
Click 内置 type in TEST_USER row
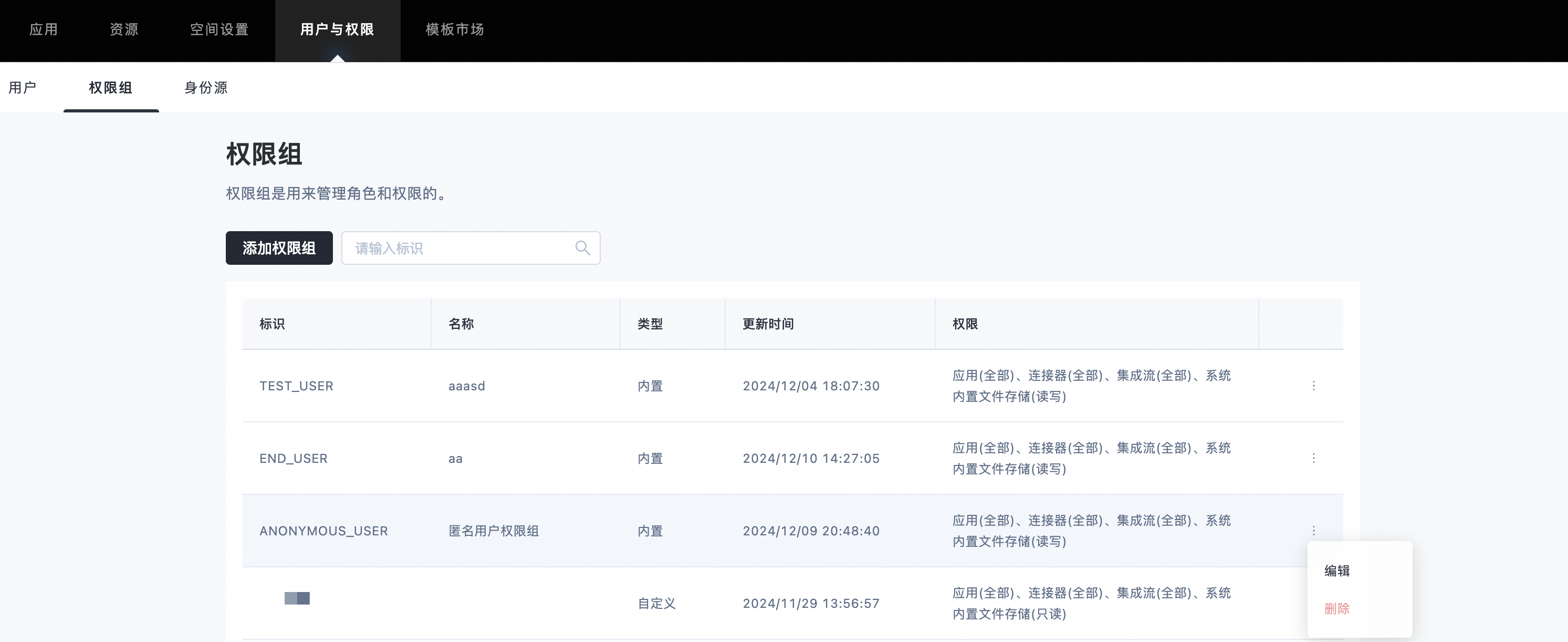[650, 386]
